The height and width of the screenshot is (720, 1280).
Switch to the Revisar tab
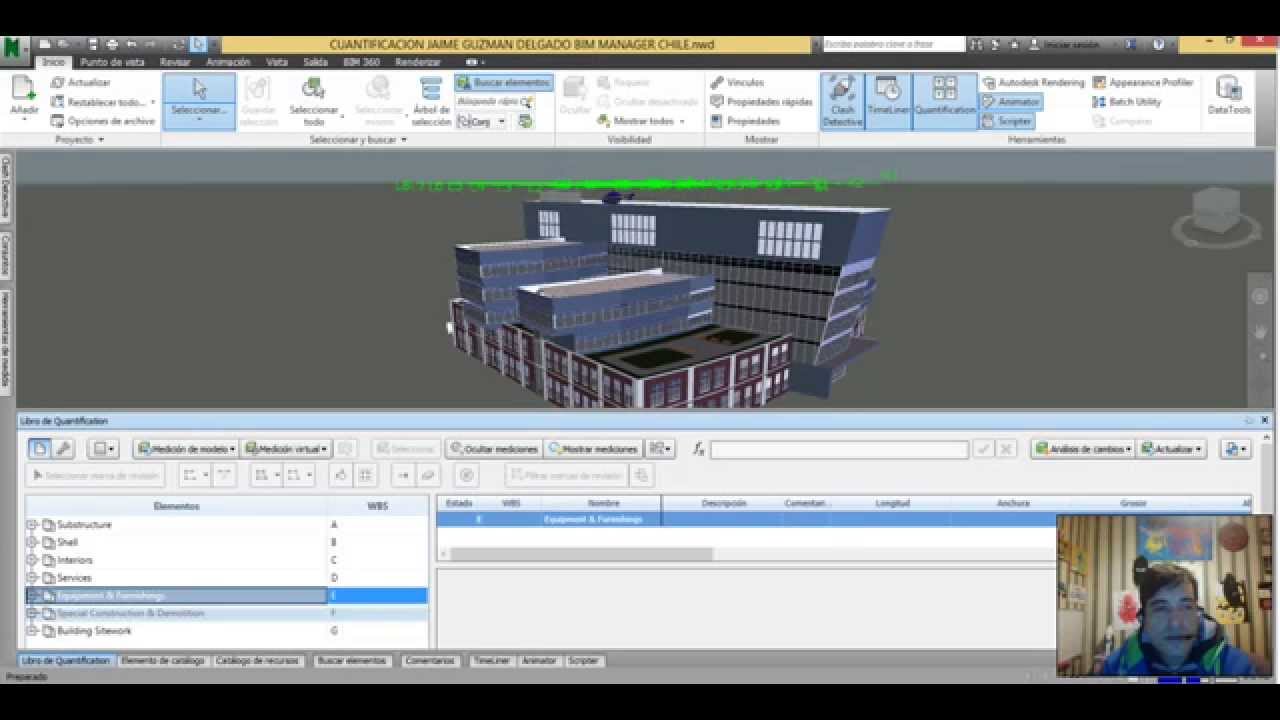[175, 62]
